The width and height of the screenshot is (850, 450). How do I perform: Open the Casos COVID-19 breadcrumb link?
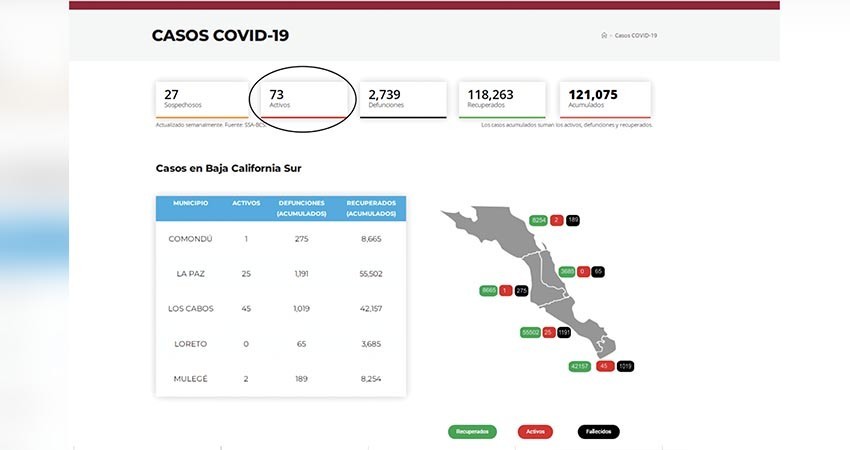[636, 35]
